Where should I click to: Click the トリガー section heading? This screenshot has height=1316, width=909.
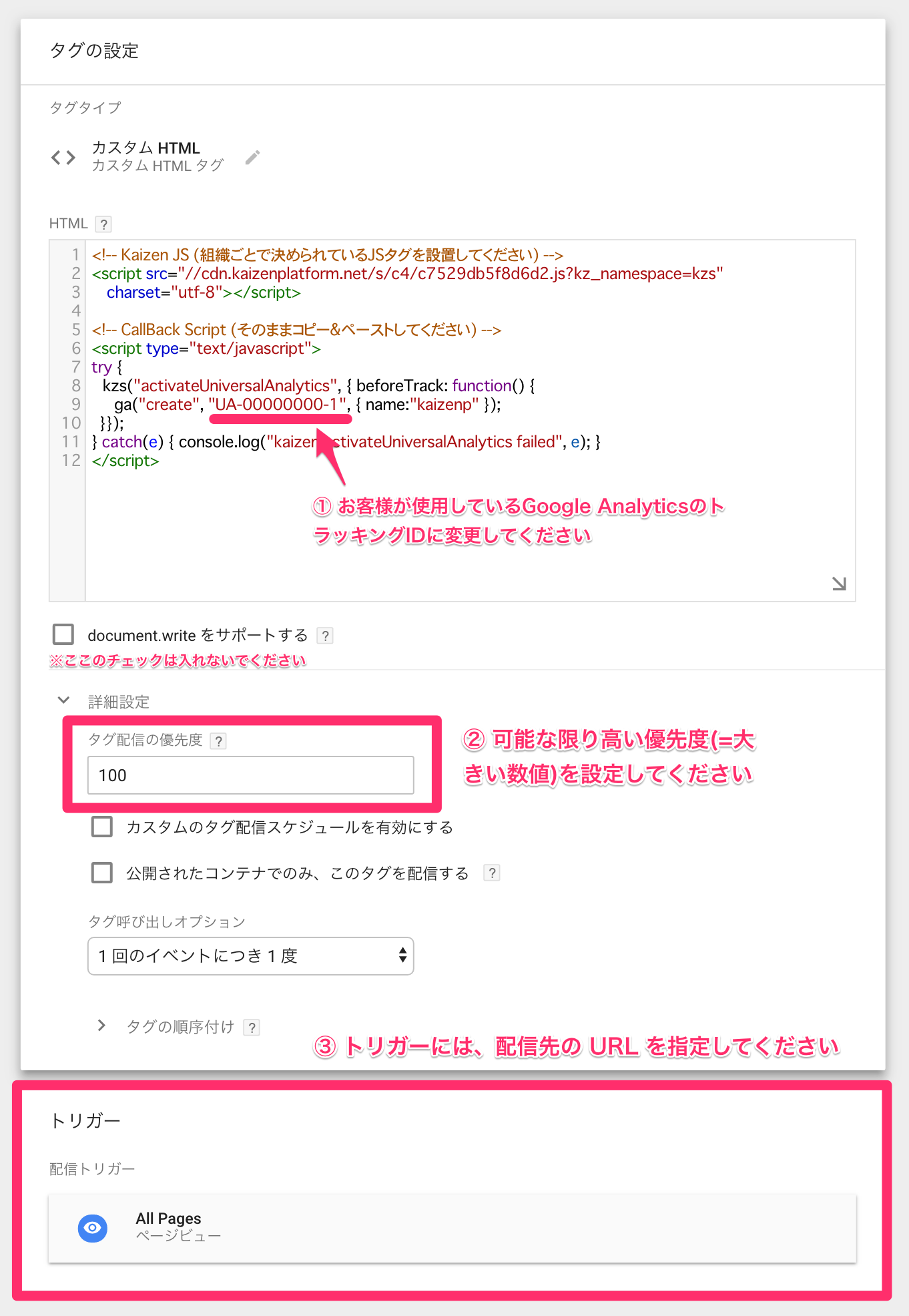(x=85, y=1120)
